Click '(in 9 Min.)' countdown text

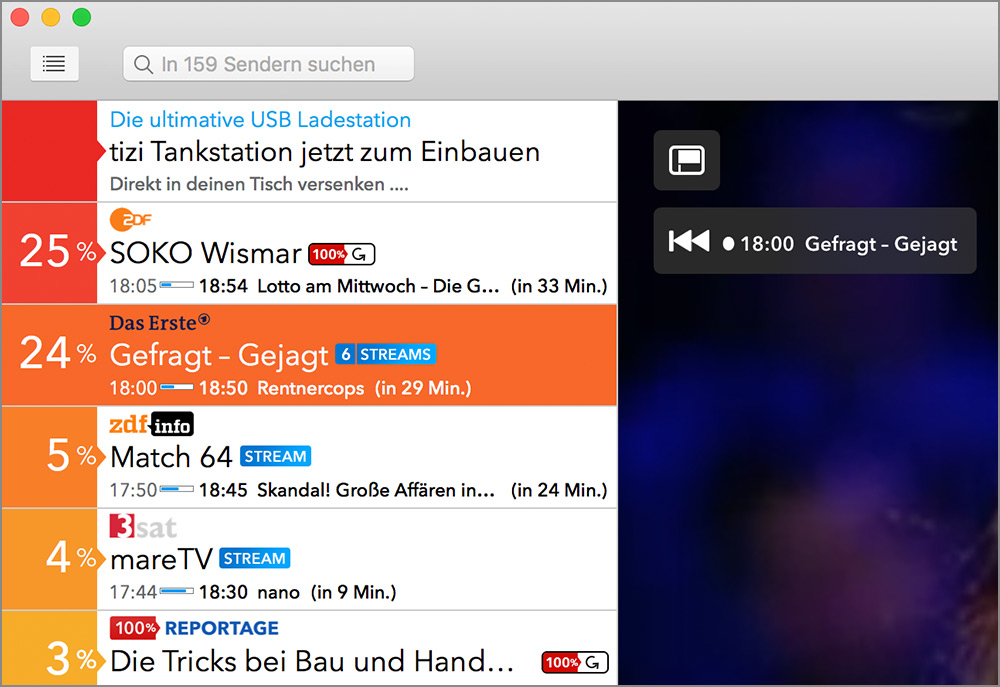pyautogui.click(x=353, y=592)
